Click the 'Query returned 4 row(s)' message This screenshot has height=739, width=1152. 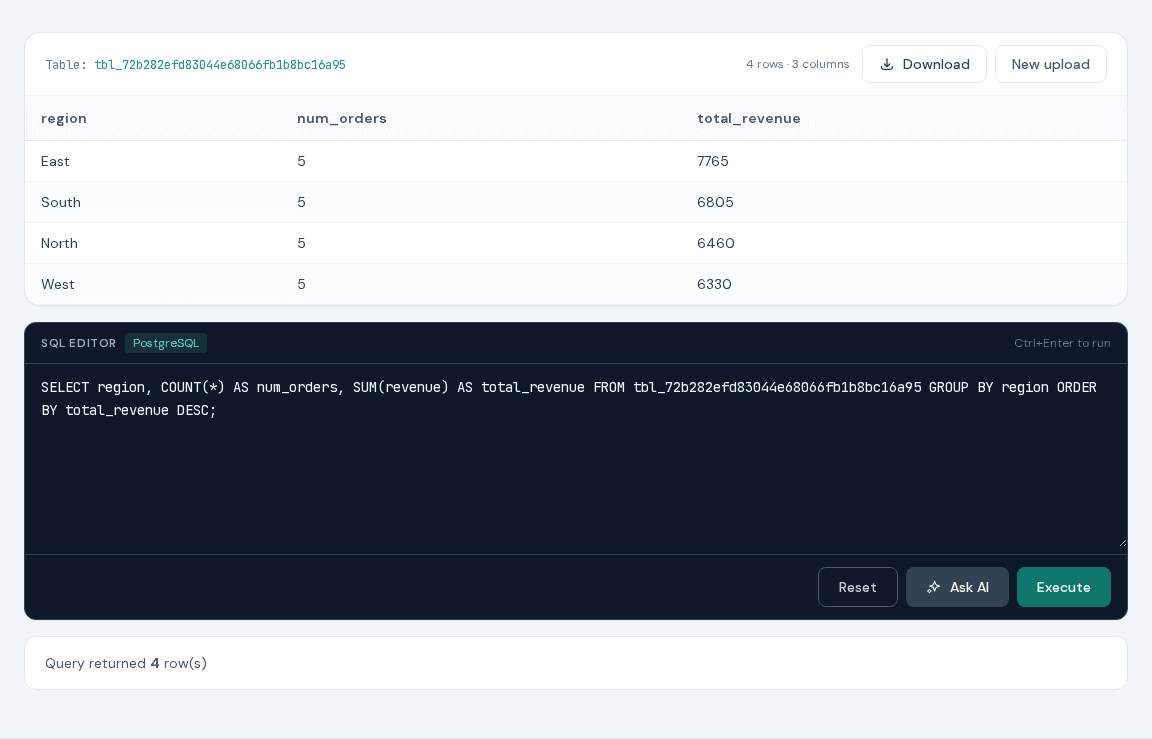click(x=126, y=663)
